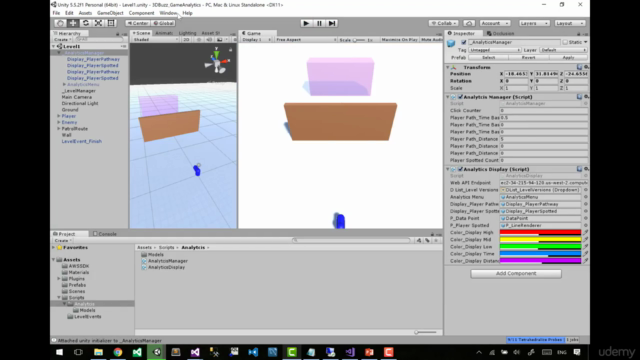Toggle Maximize On Play
The image size is (640, 360).
coord(400,40)
